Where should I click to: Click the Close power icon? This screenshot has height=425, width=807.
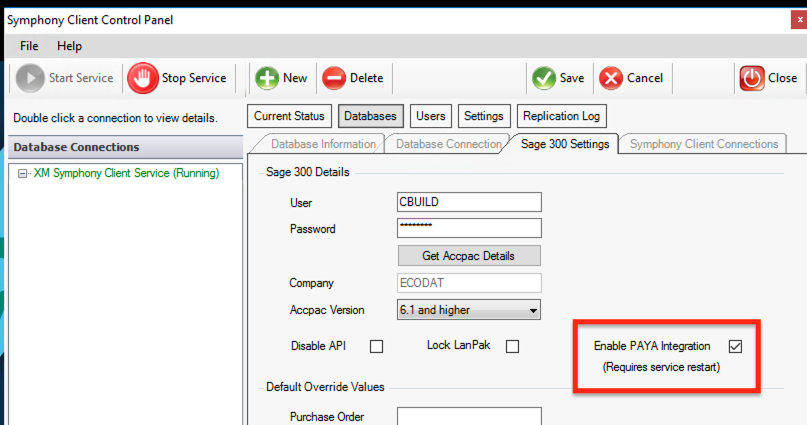751,78
